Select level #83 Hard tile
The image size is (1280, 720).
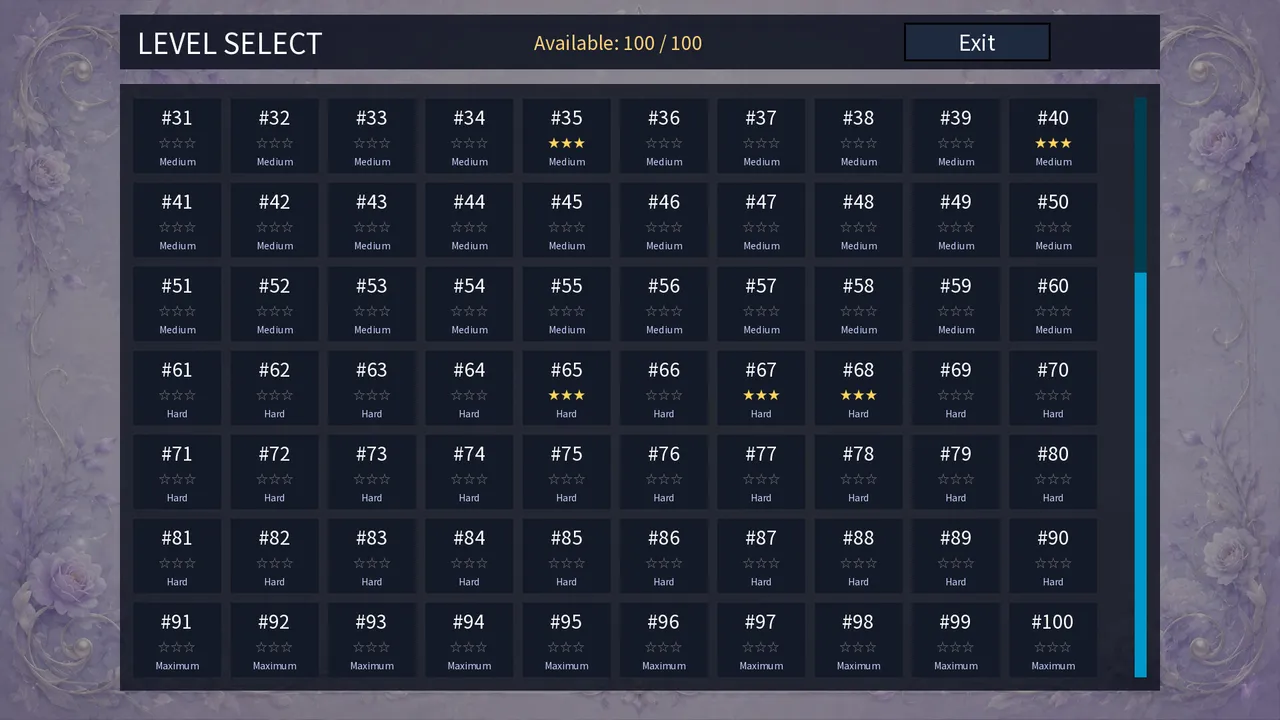pos(372,556)
